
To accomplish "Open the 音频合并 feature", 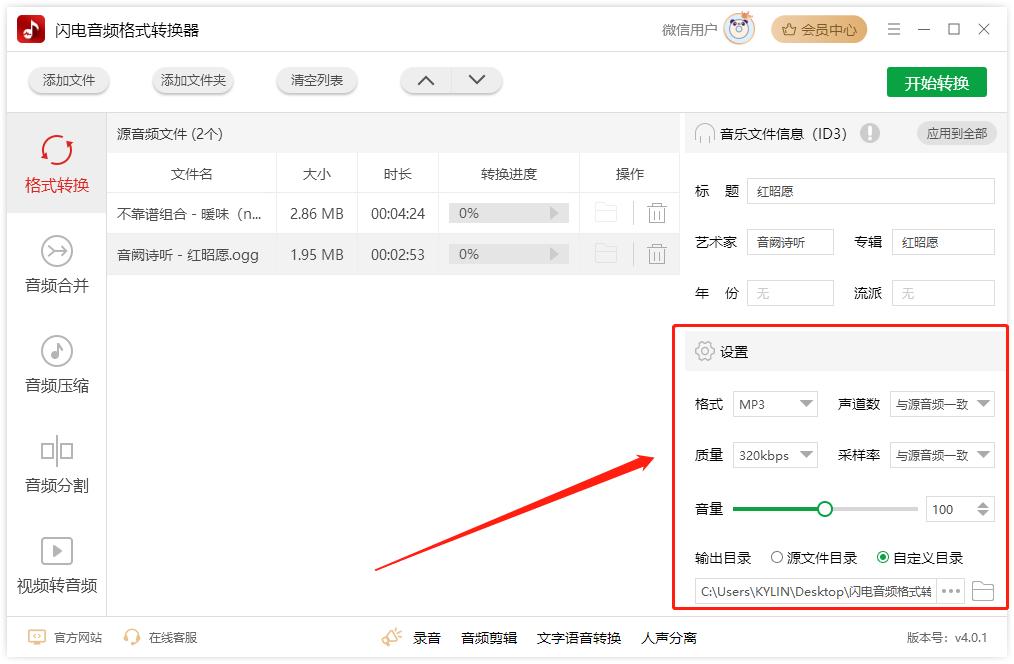I will [55, 265].
